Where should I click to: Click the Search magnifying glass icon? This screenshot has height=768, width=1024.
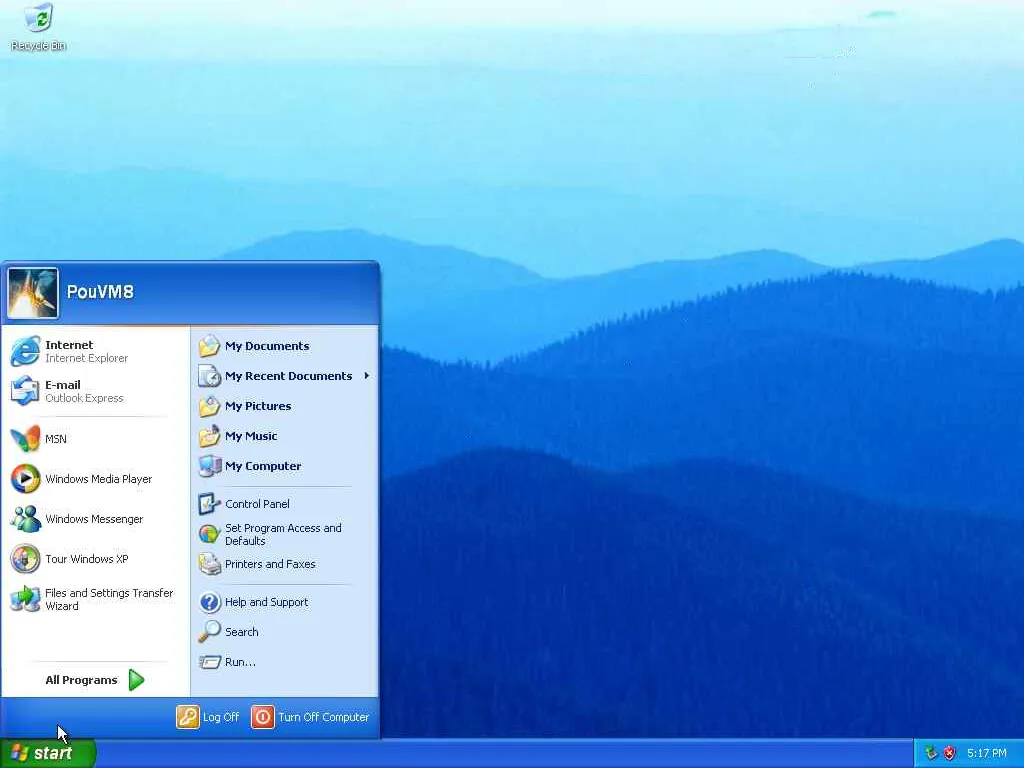coord(209,632)
